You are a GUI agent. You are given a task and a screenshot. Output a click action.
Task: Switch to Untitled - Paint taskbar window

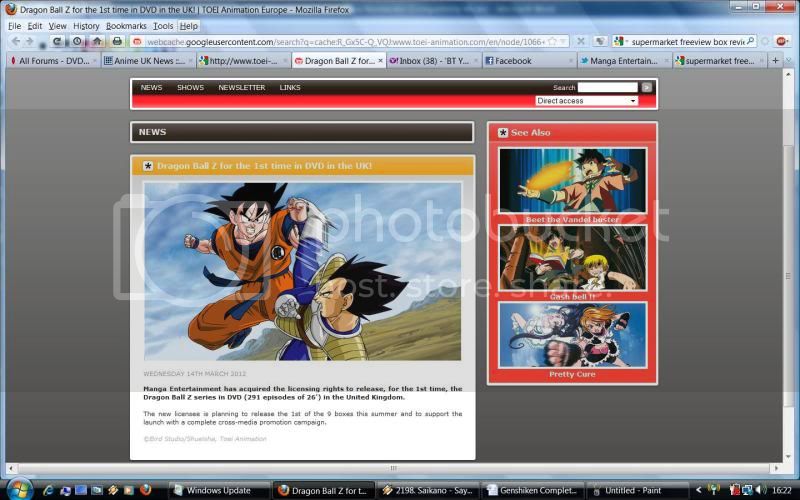click(x=637, y=491)
